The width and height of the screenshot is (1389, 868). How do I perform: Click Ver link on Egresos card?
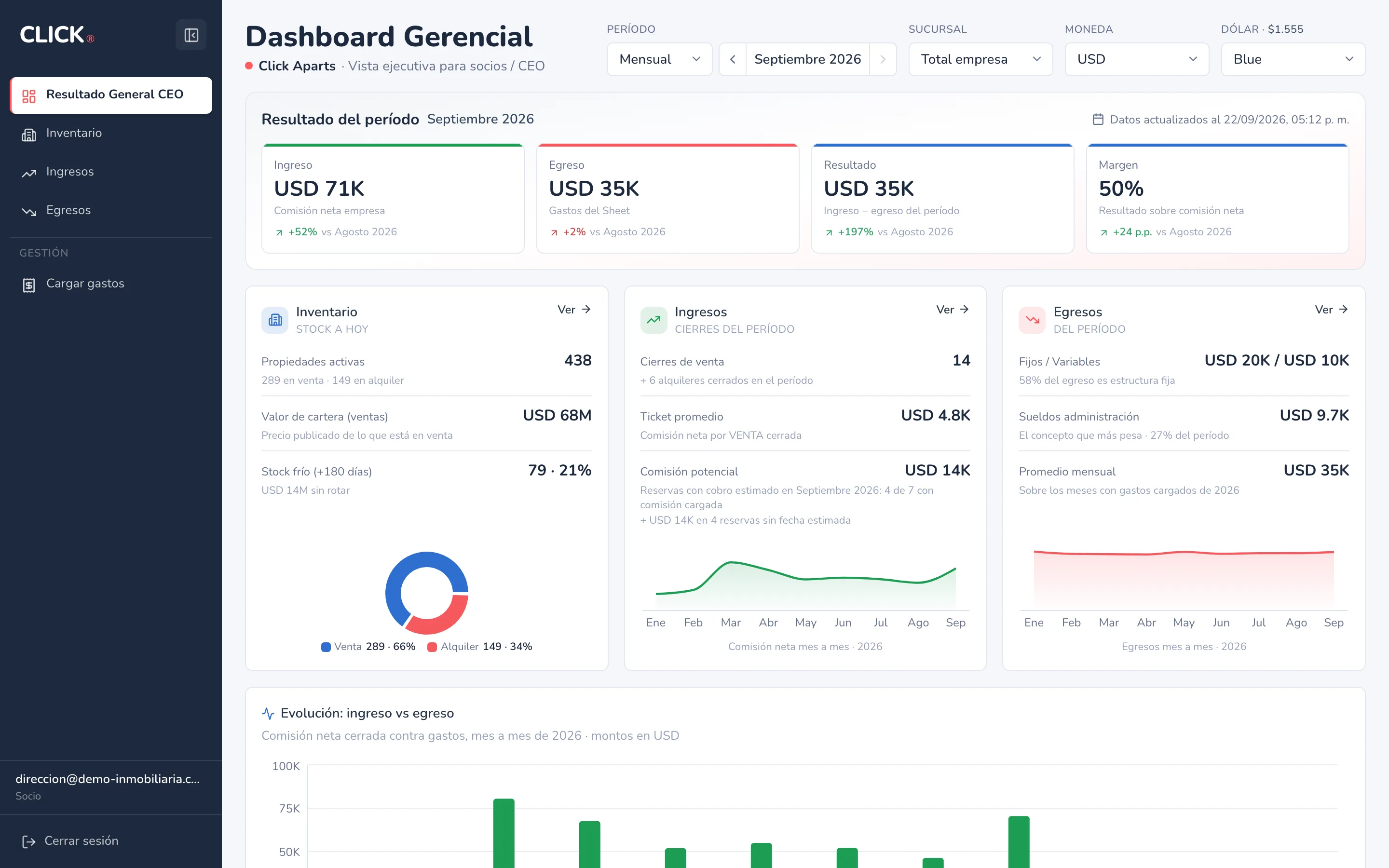[1332, 310]
